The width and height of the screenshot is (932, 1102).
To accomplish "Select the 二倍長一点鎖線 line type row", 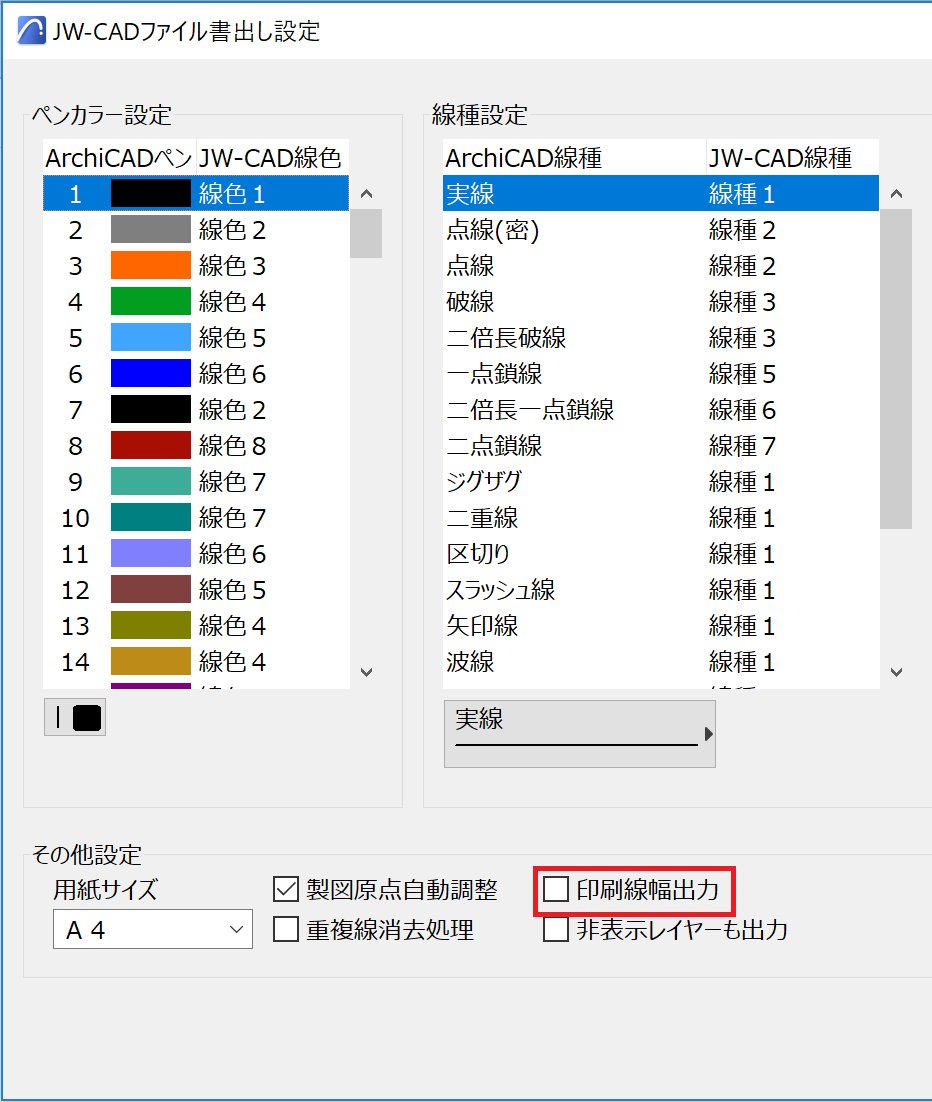I will coord(661,410).
